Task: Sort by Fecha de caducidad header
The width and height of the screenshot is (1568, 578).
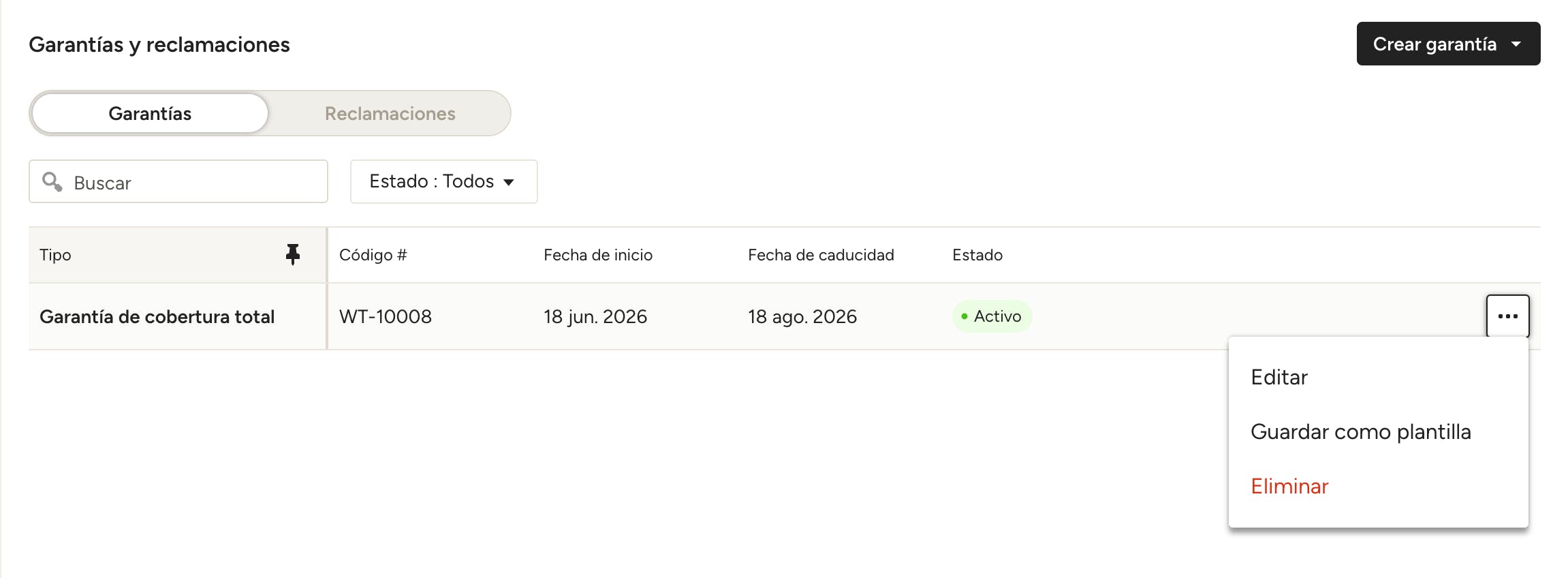Action: pos(821,255)
